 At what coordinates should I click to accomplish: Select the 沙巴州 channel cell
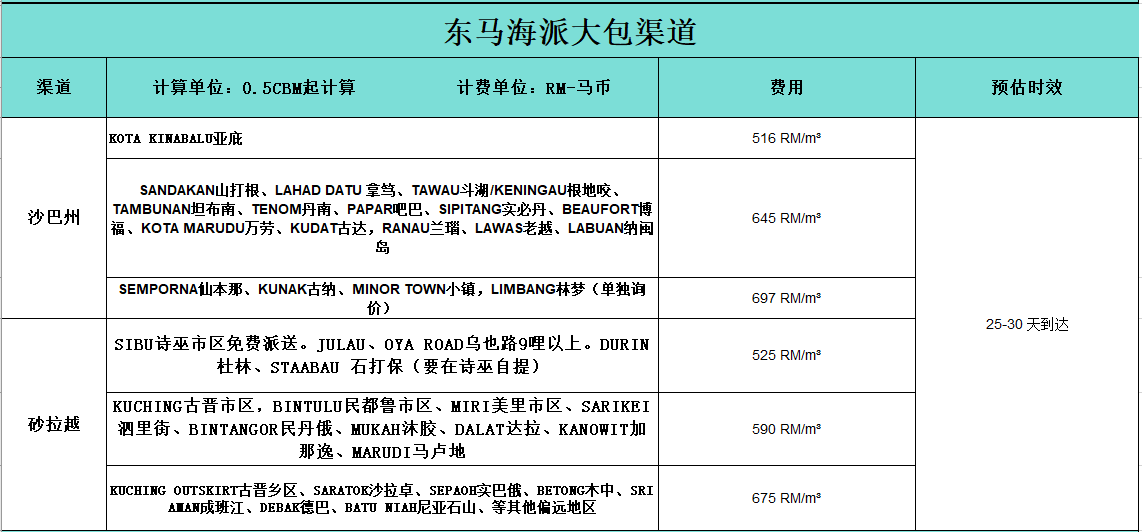(x=54, y=218)
